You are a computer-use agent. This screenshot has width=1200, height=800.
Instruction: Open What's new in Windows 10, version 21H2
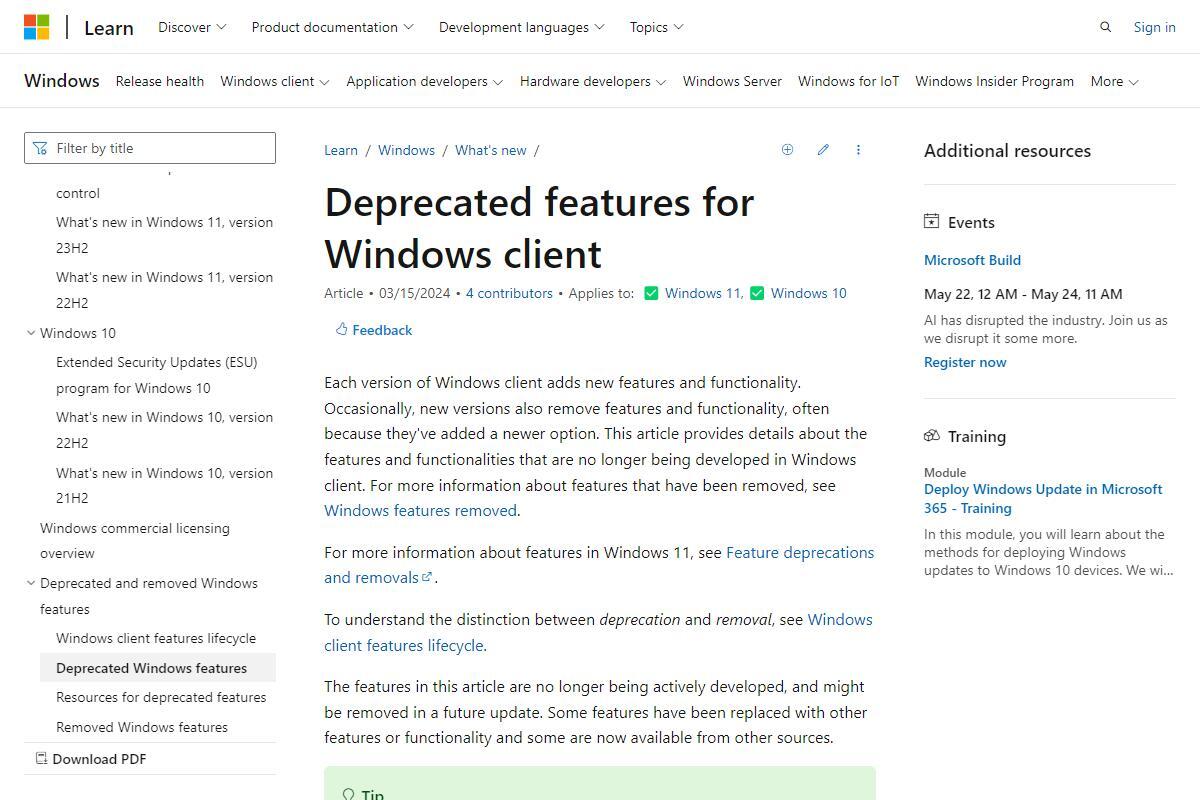click(x=164, y=485)
